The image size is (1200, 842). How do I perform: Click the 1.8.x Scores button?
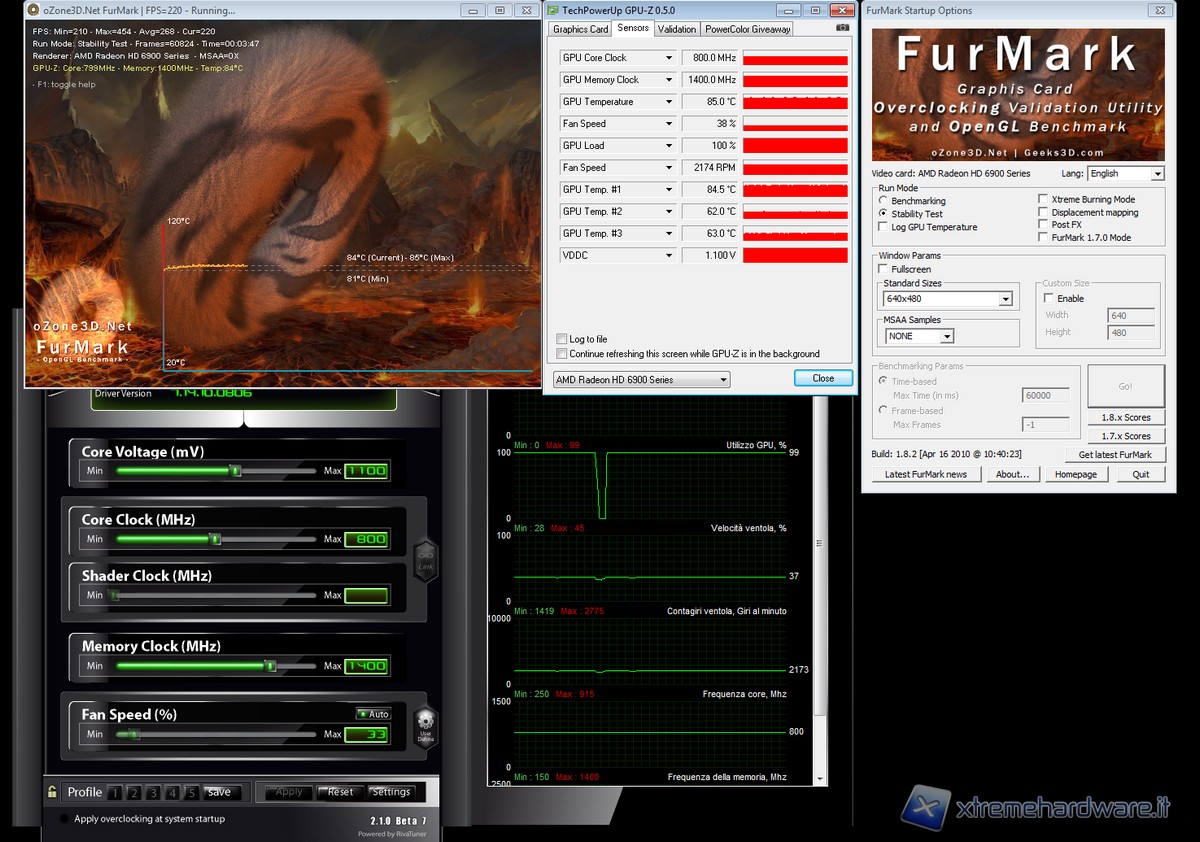[1126, 417]
